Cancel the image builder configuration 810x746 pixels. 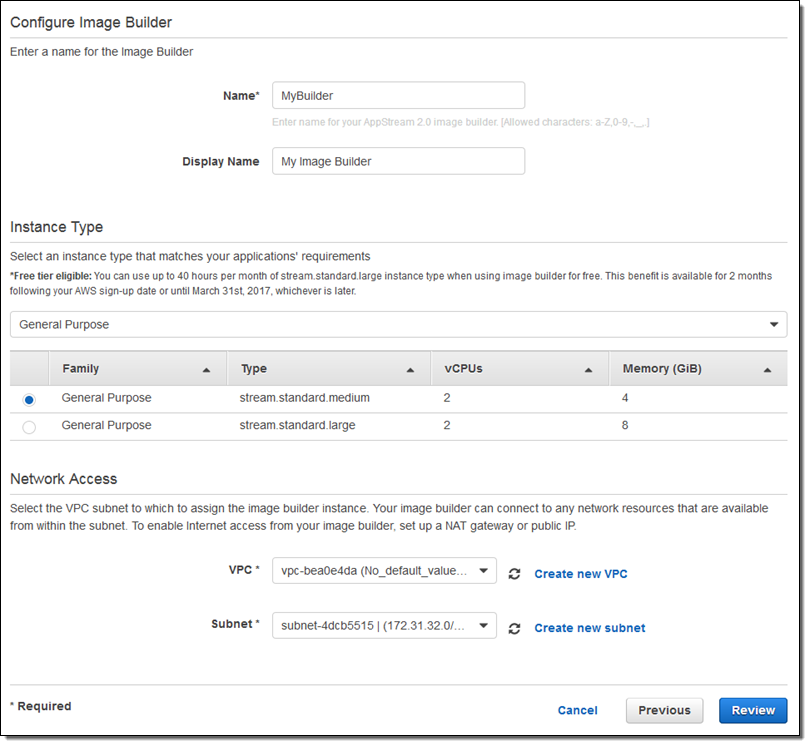(x=577, y=710)
